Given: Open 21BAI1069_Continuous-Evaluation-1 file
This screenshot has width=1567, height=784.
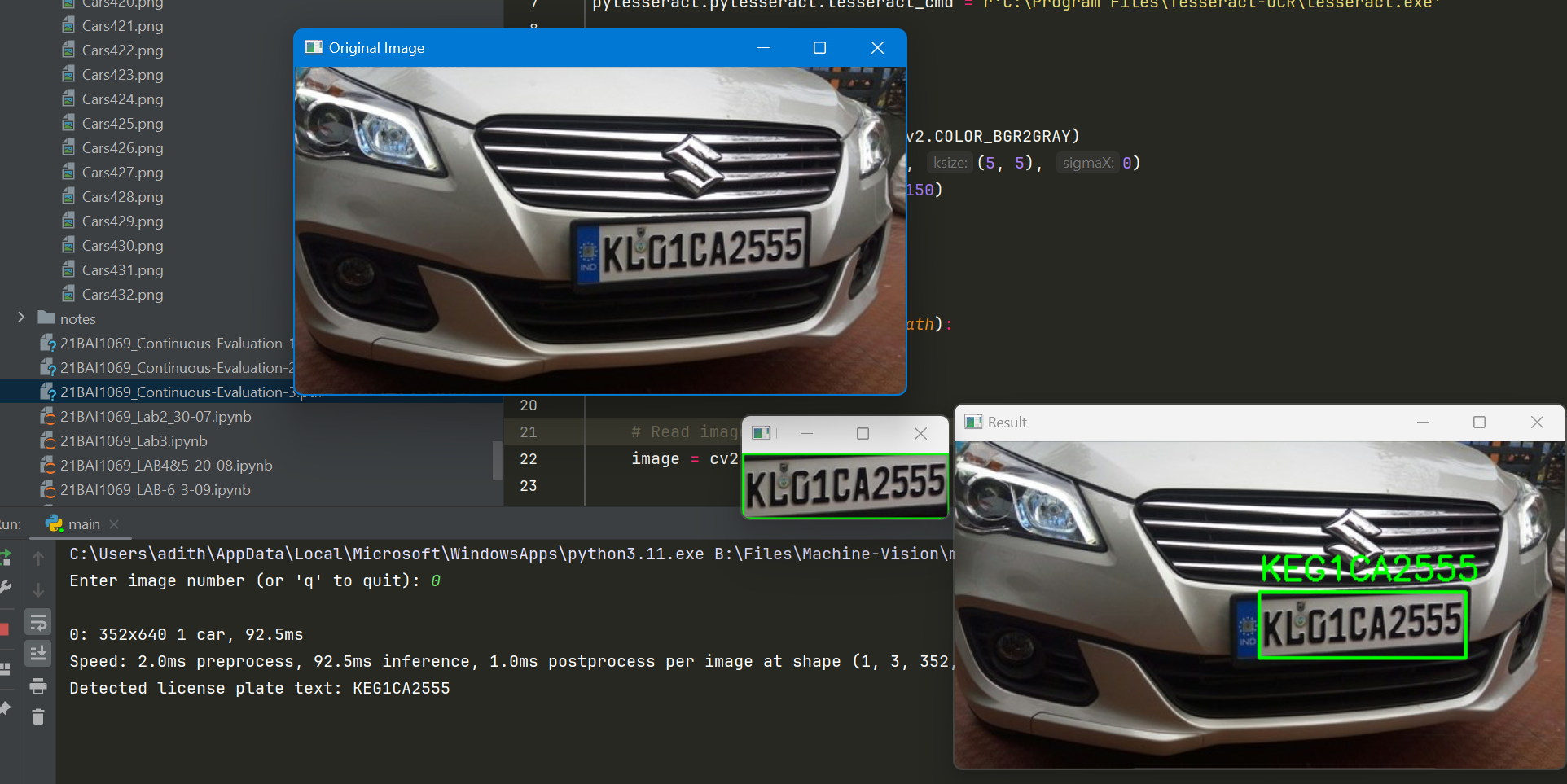Looking at the screenshot, I should coord(176,344).
